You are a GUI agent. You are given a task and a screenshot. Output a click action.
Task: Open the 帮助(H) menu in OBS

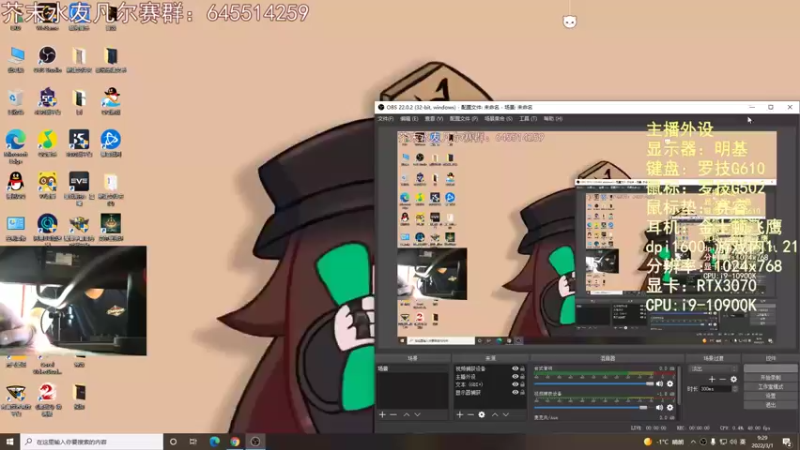tap(553, 119)
